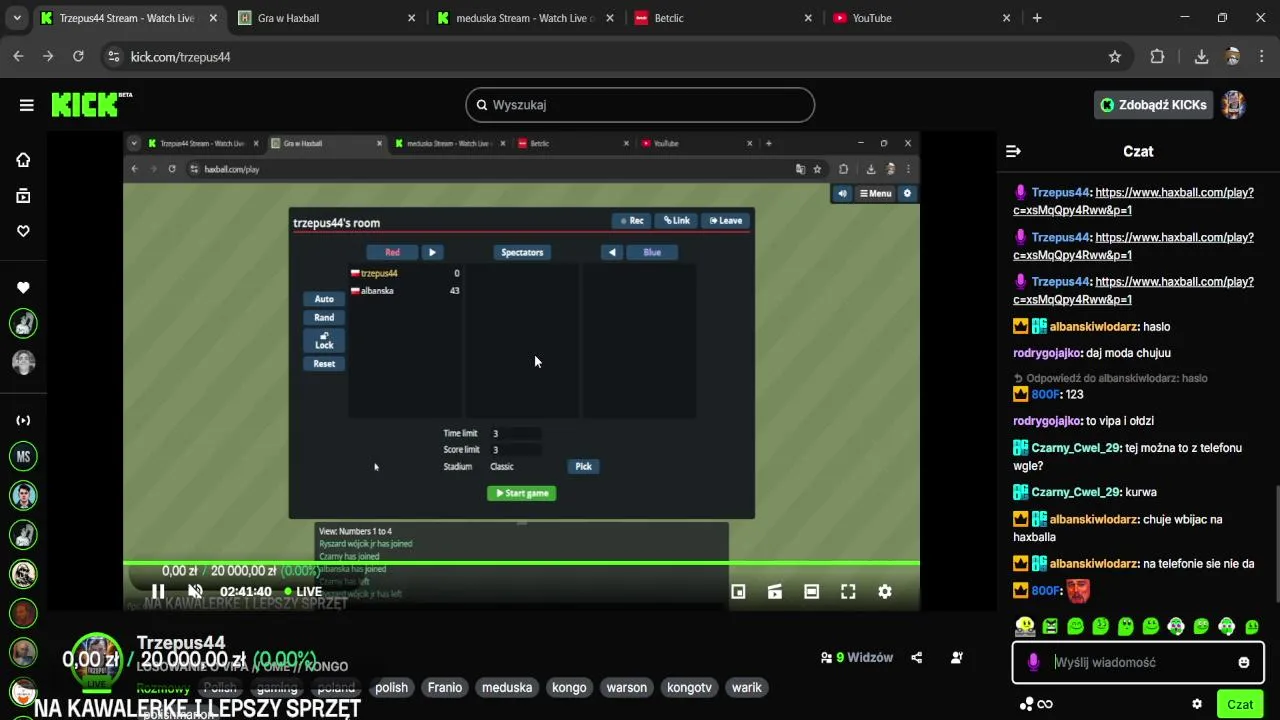Jump to LIVE in the player

pyautogui.click(x=303, y=591)
